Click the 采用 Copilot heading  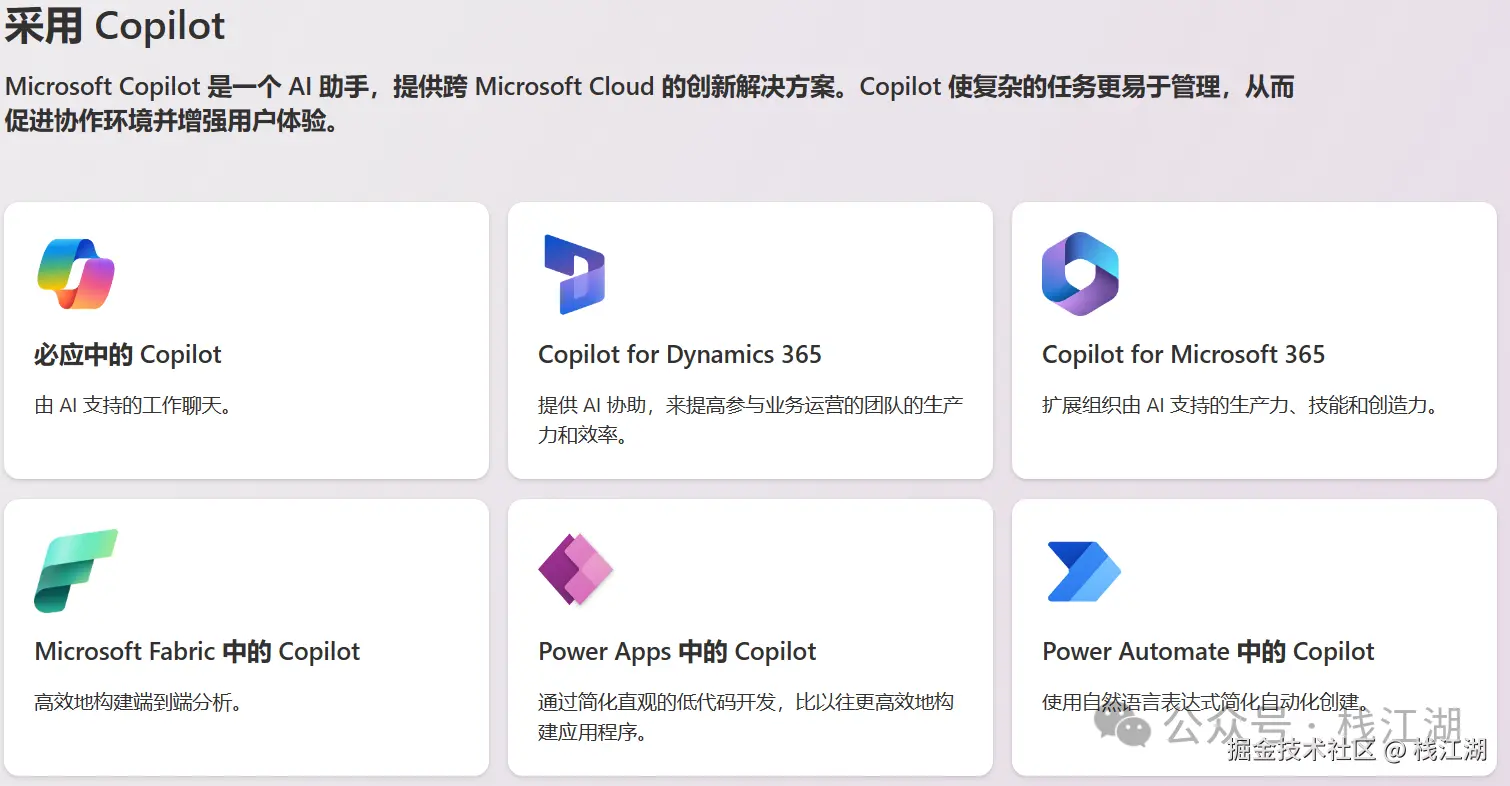pyautogui.click(x=115, y=26)
